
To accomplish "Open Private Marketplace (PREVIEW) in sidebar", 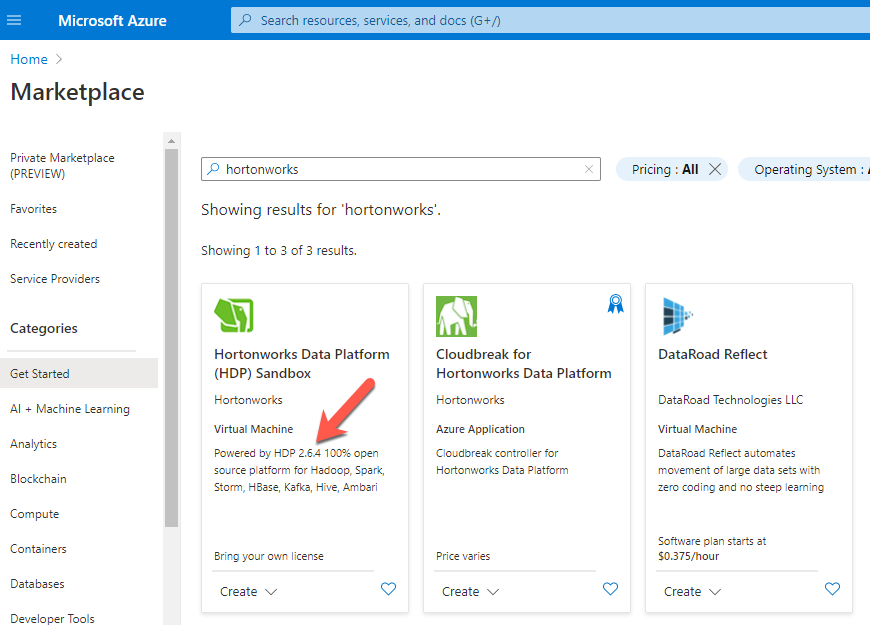I will [62, 166].
